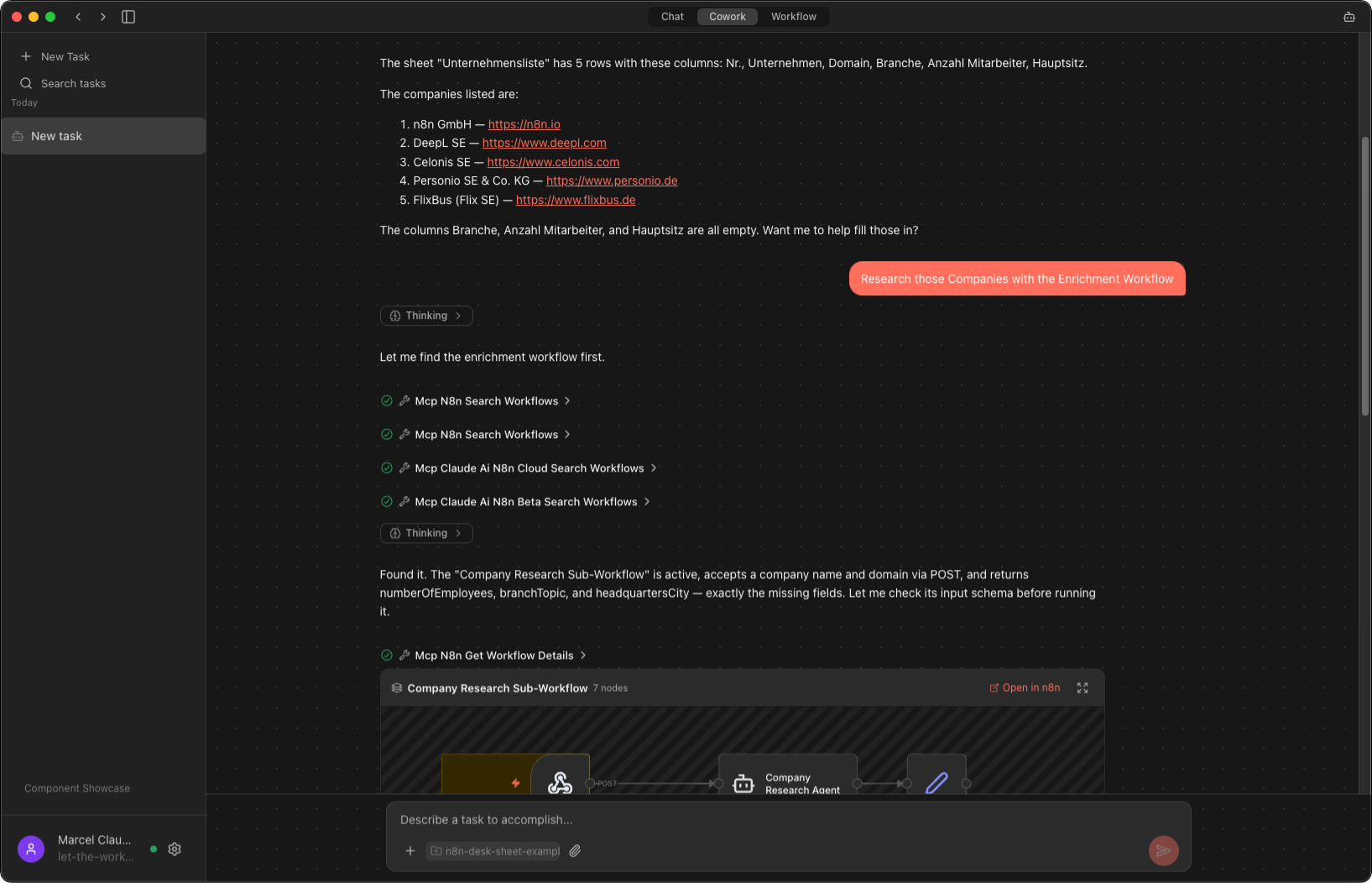The image size is (1372, 883).
Task: Click the send arrow button
Action: tap(1163, 850)
